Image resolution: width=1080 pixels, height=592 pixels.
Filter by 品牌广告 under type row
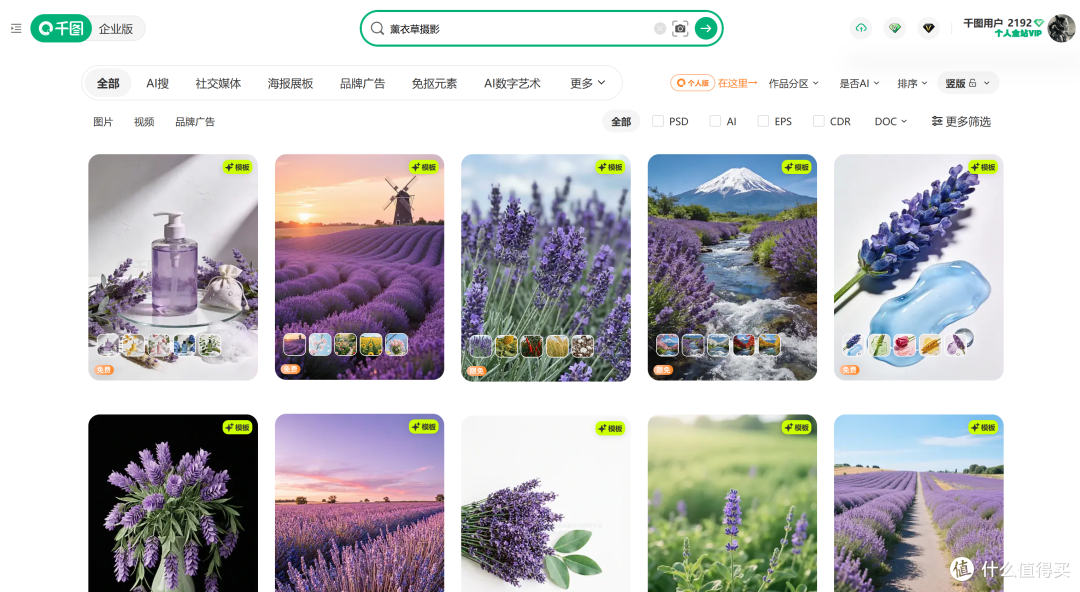point(195,121)
